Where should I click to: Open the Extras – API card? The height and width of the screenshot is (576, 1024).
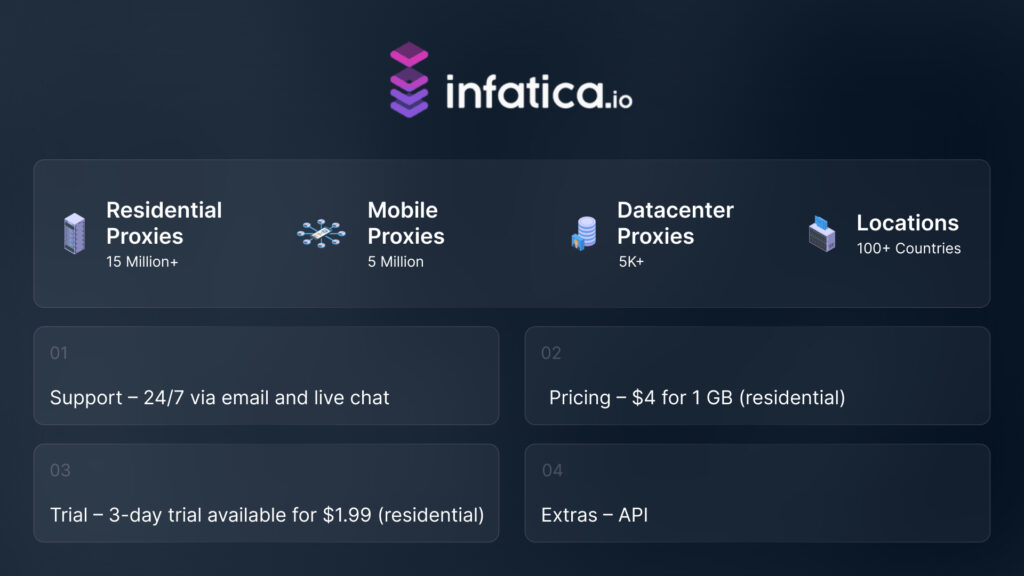(757, 493)
